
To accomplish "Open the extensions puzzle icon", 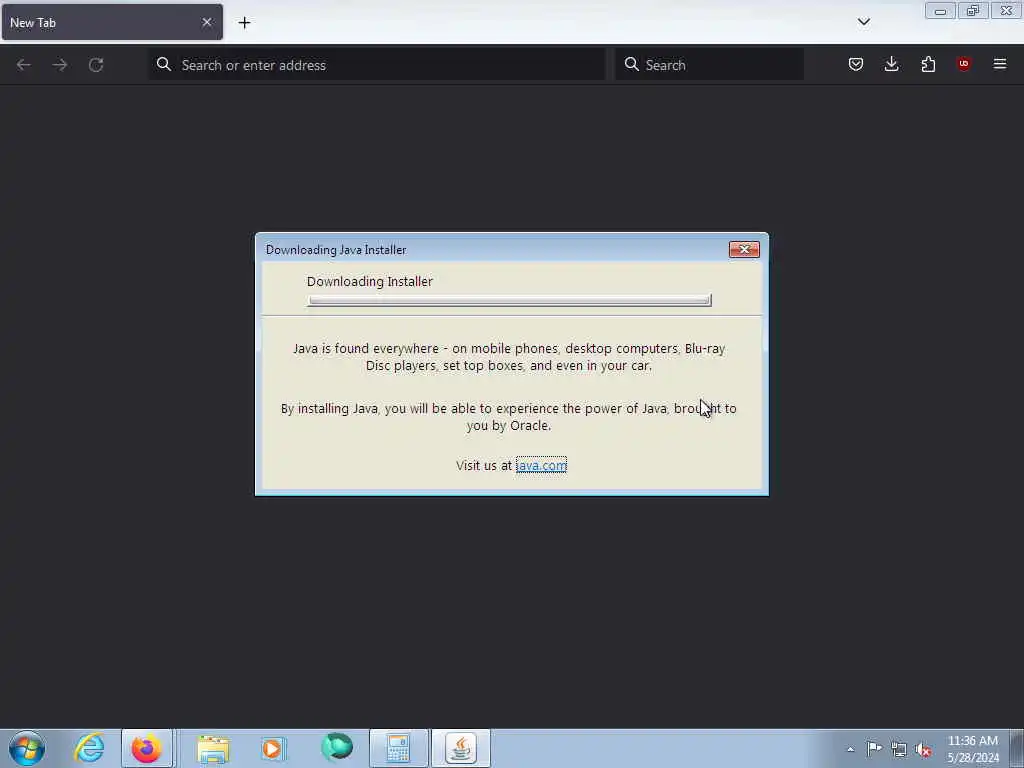I will [928, 64].
